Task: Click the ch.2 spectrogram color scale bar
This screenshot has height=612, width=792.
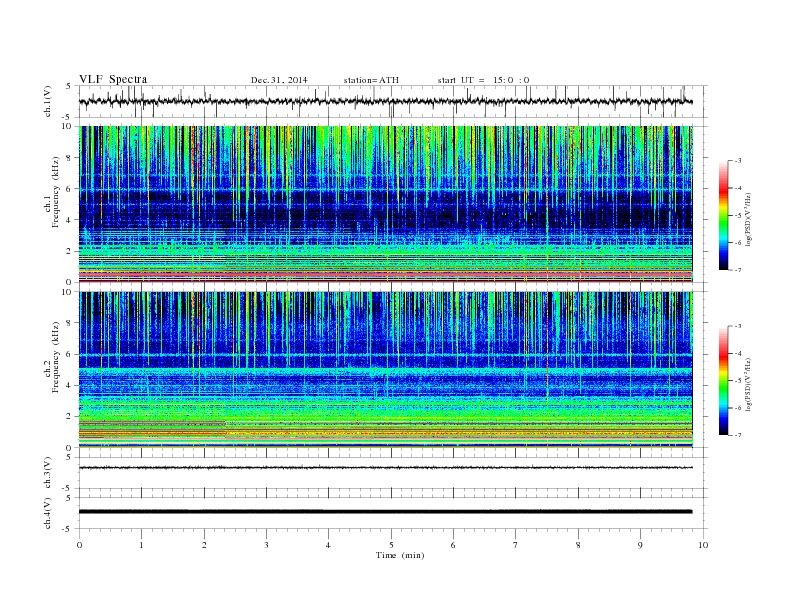Action: (723, 381)
